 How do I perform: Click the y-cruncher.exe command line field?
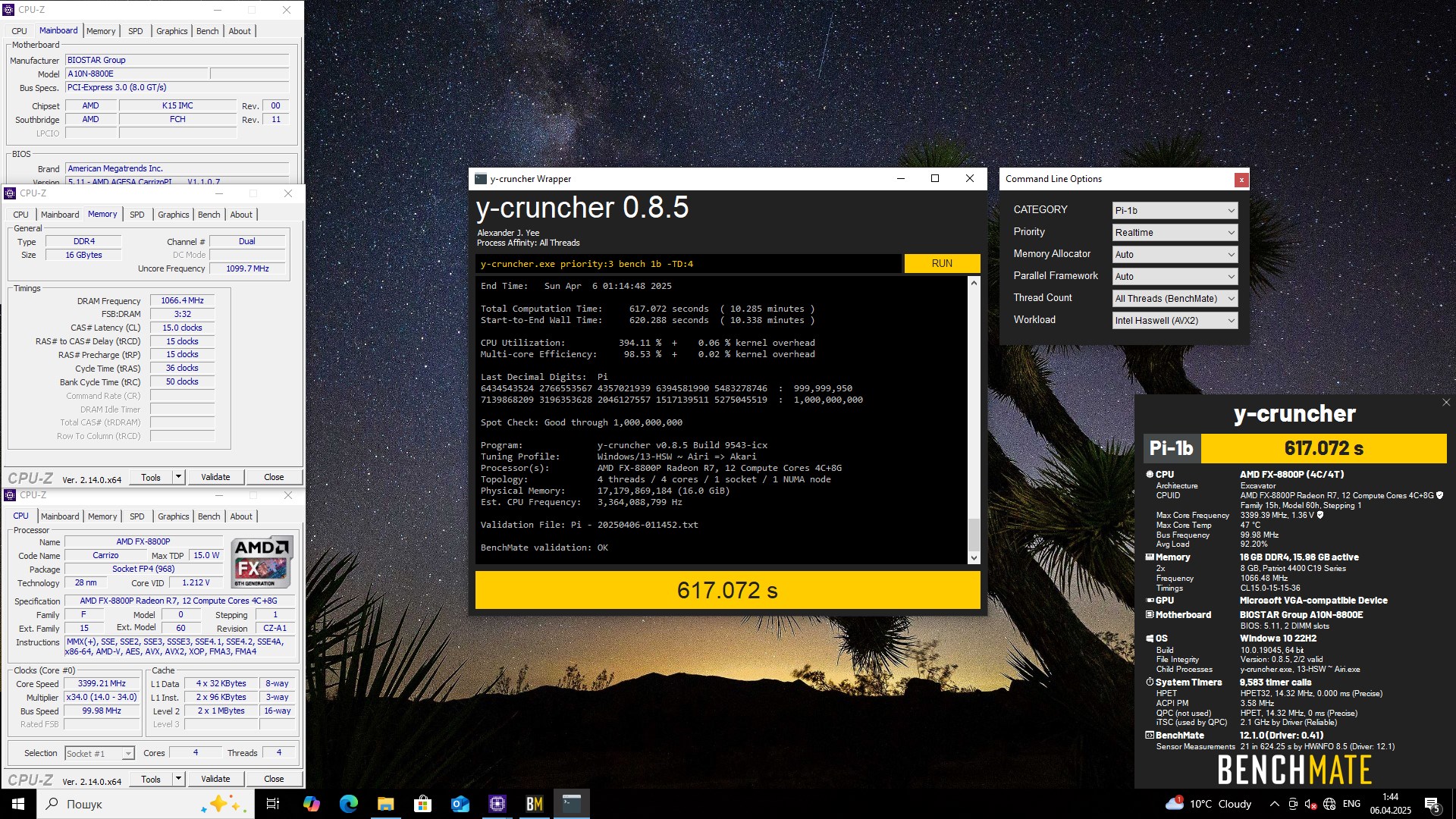[689, 264]
